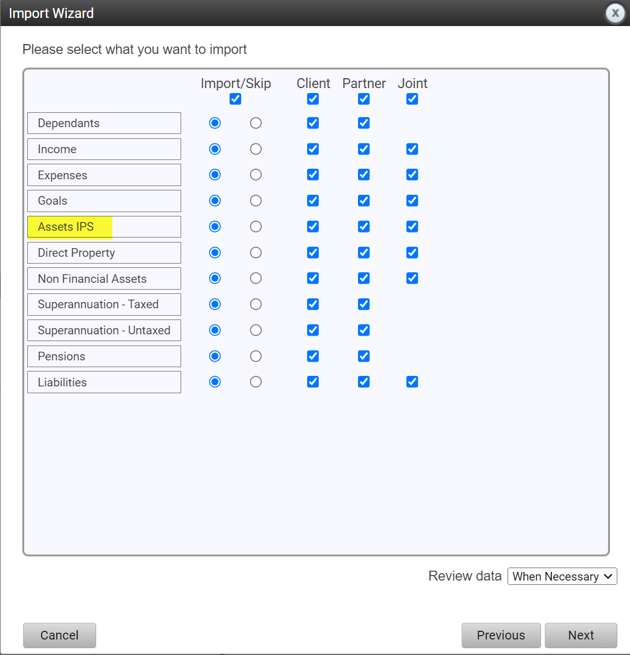
Task: Click the Next button
Action: coord(580,635)
